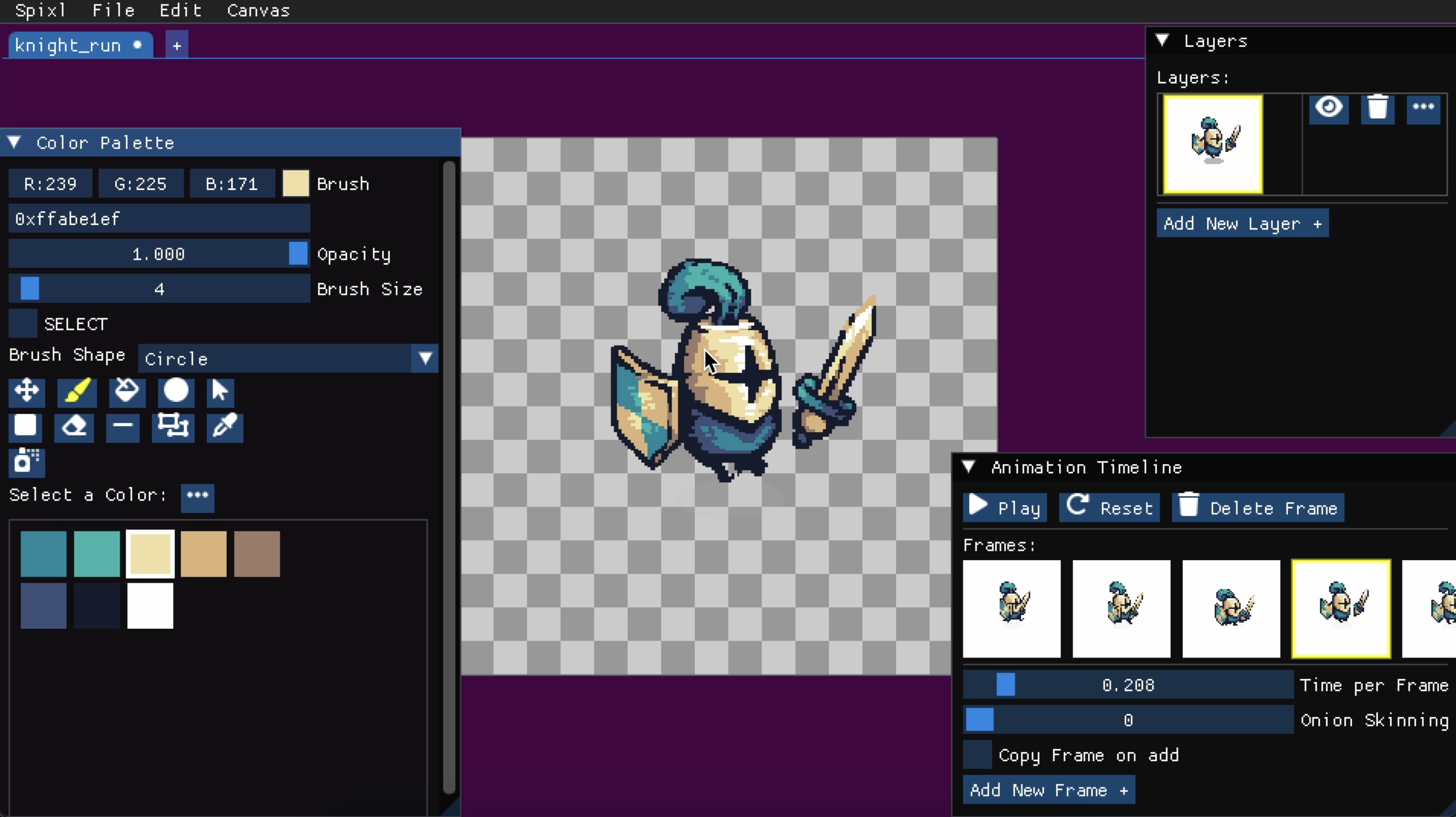Screen dimensions: 1456x817
Task: Open the Canvas menu
Action: point(259,11)
